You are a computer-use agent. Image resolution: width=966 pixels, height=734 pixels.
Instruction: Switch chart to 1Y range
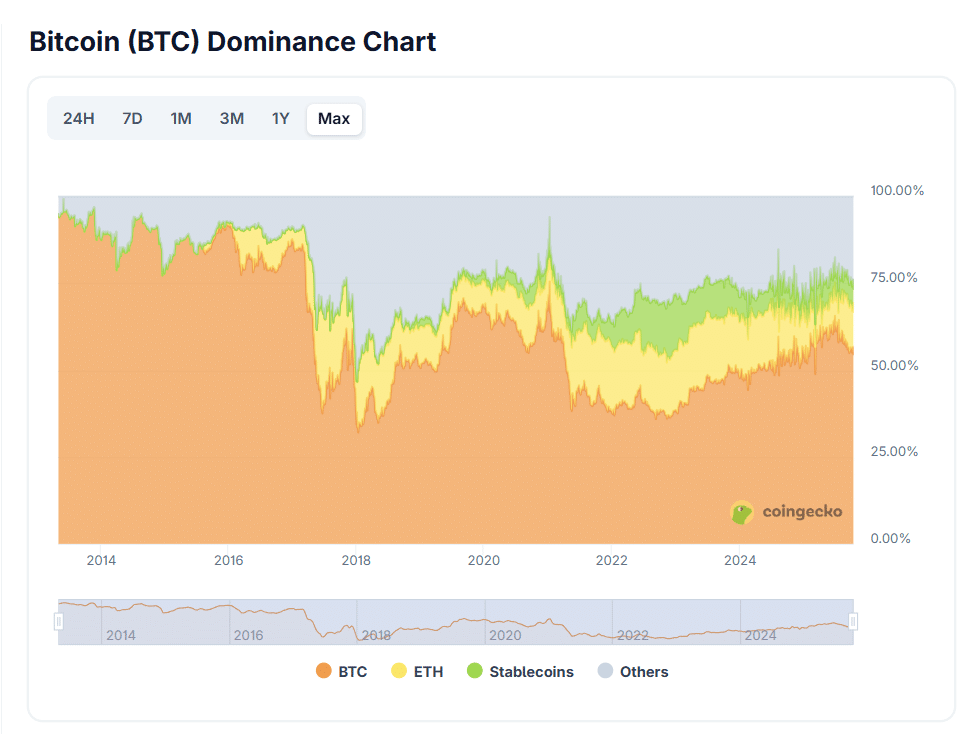click(281, 119)
